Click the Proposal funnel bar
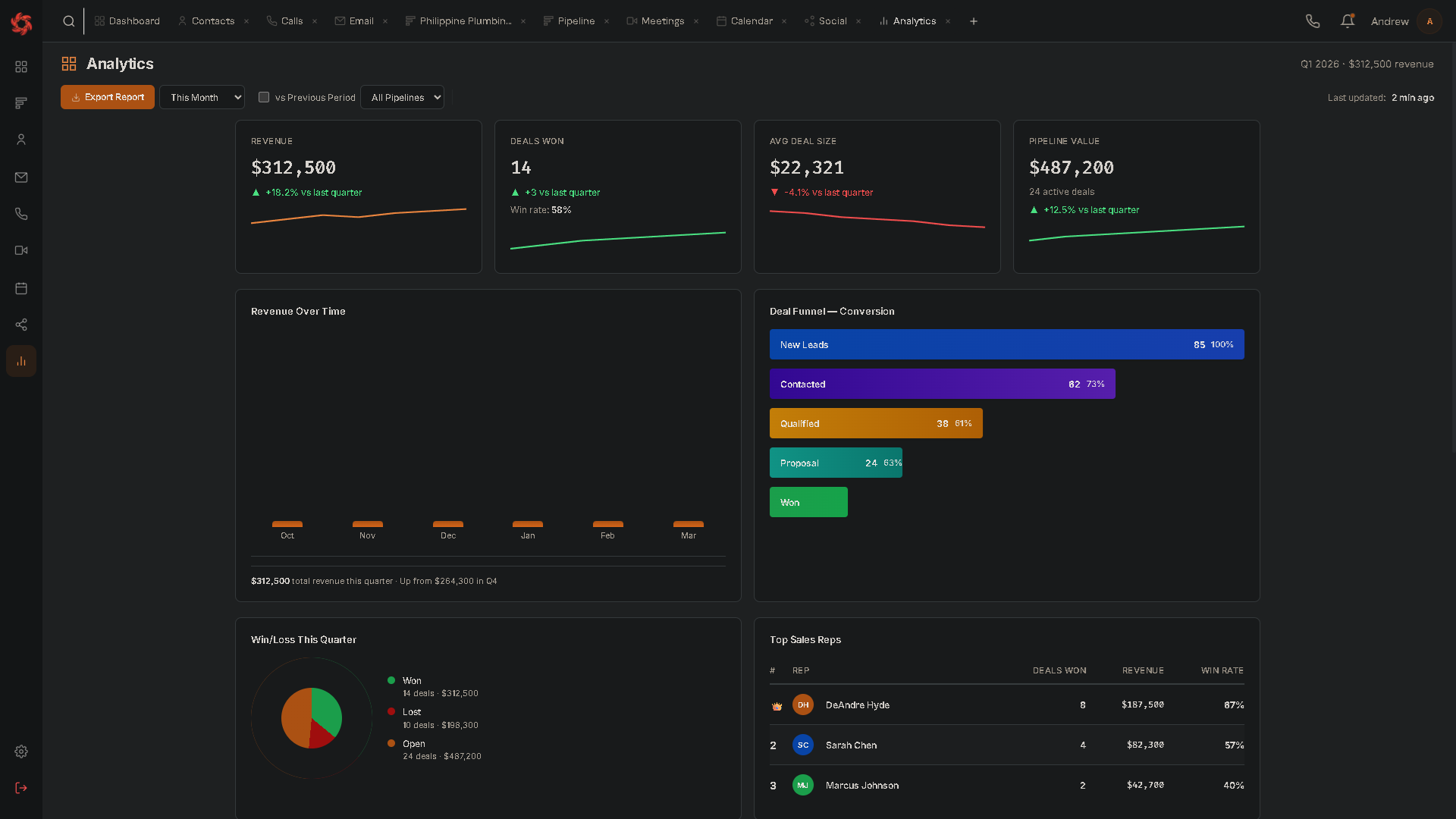The width and height of the screenshot is (1456, 819). pyautogui.click(x=836, y=463)
